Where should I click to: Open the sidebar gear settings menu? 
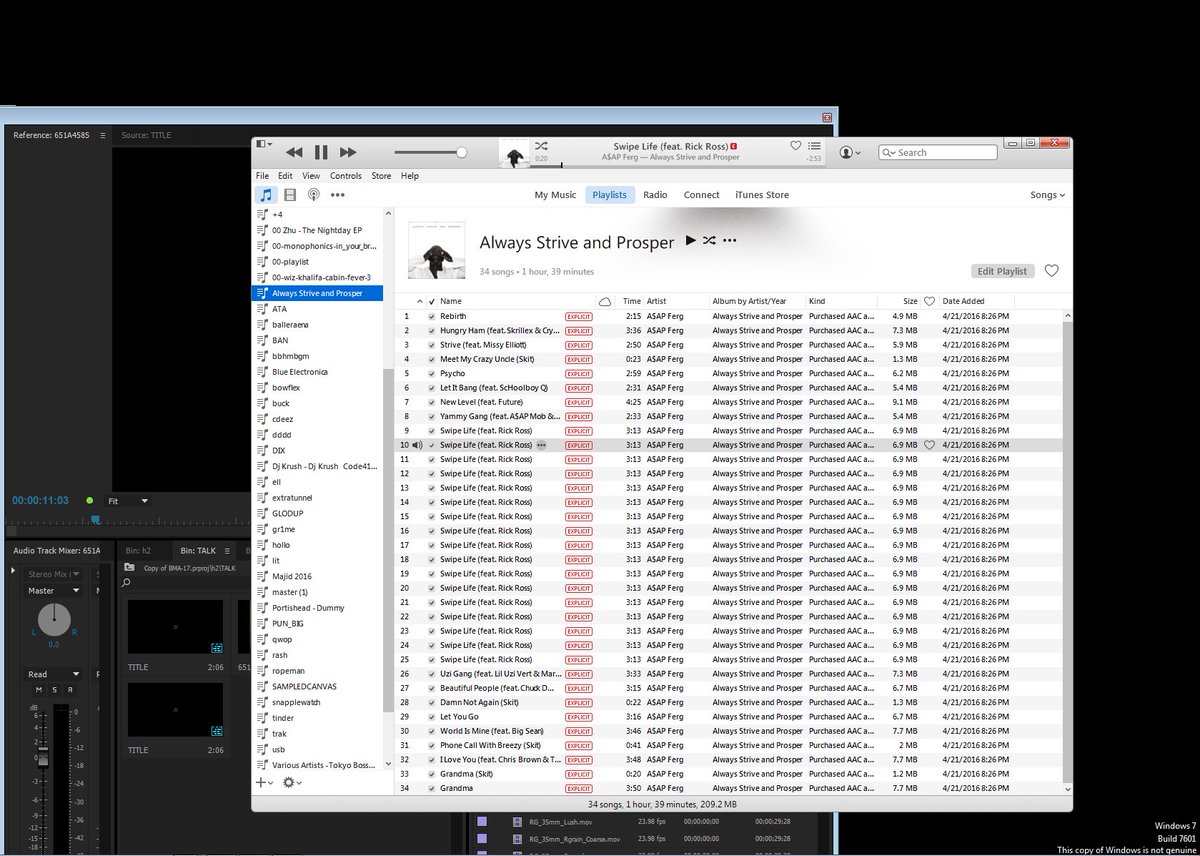pyautogui.click(x=292, y=782)
